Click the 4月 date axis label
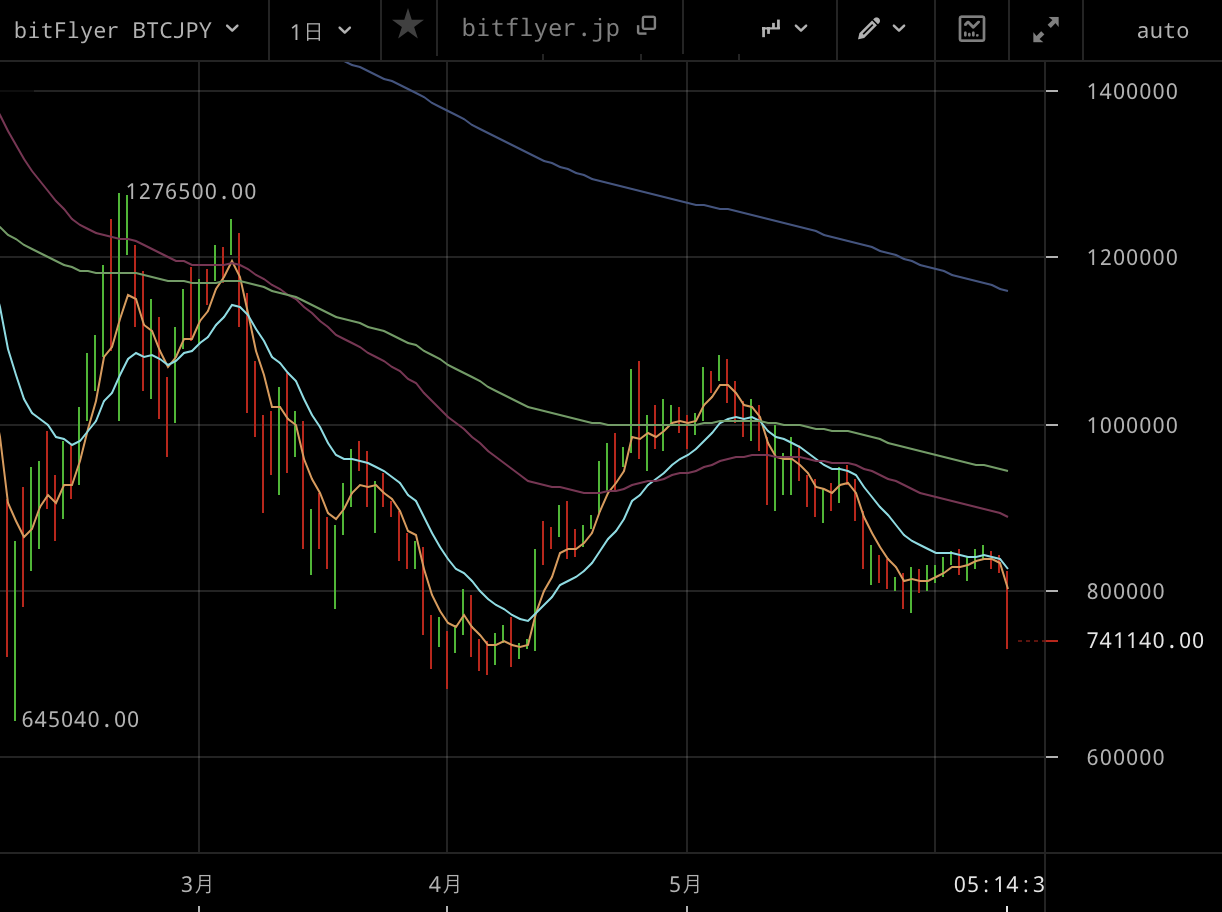This screenshot has height=912, width=1222. pos(446,884)
